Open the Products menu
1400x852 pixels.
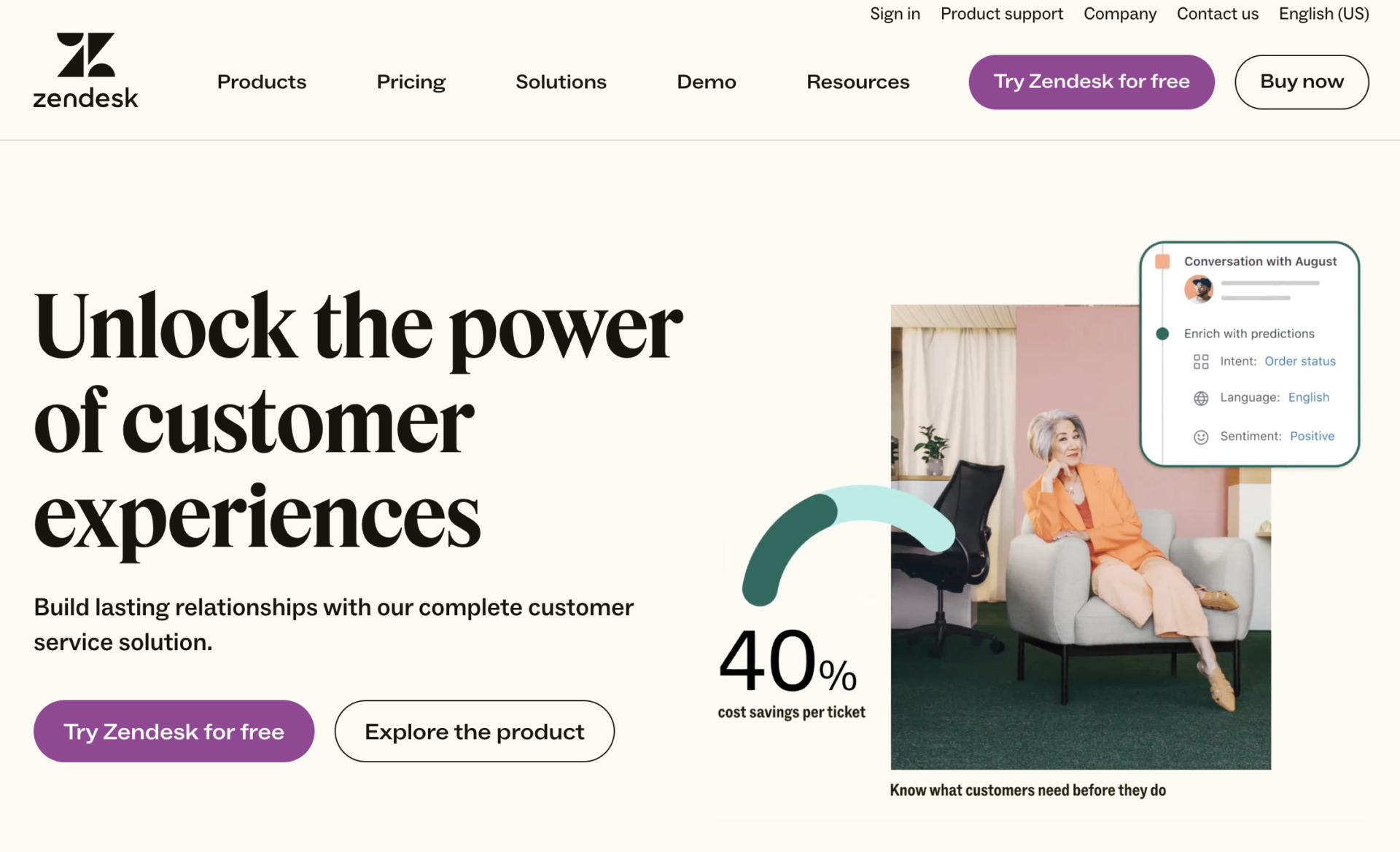click(261, 82)
